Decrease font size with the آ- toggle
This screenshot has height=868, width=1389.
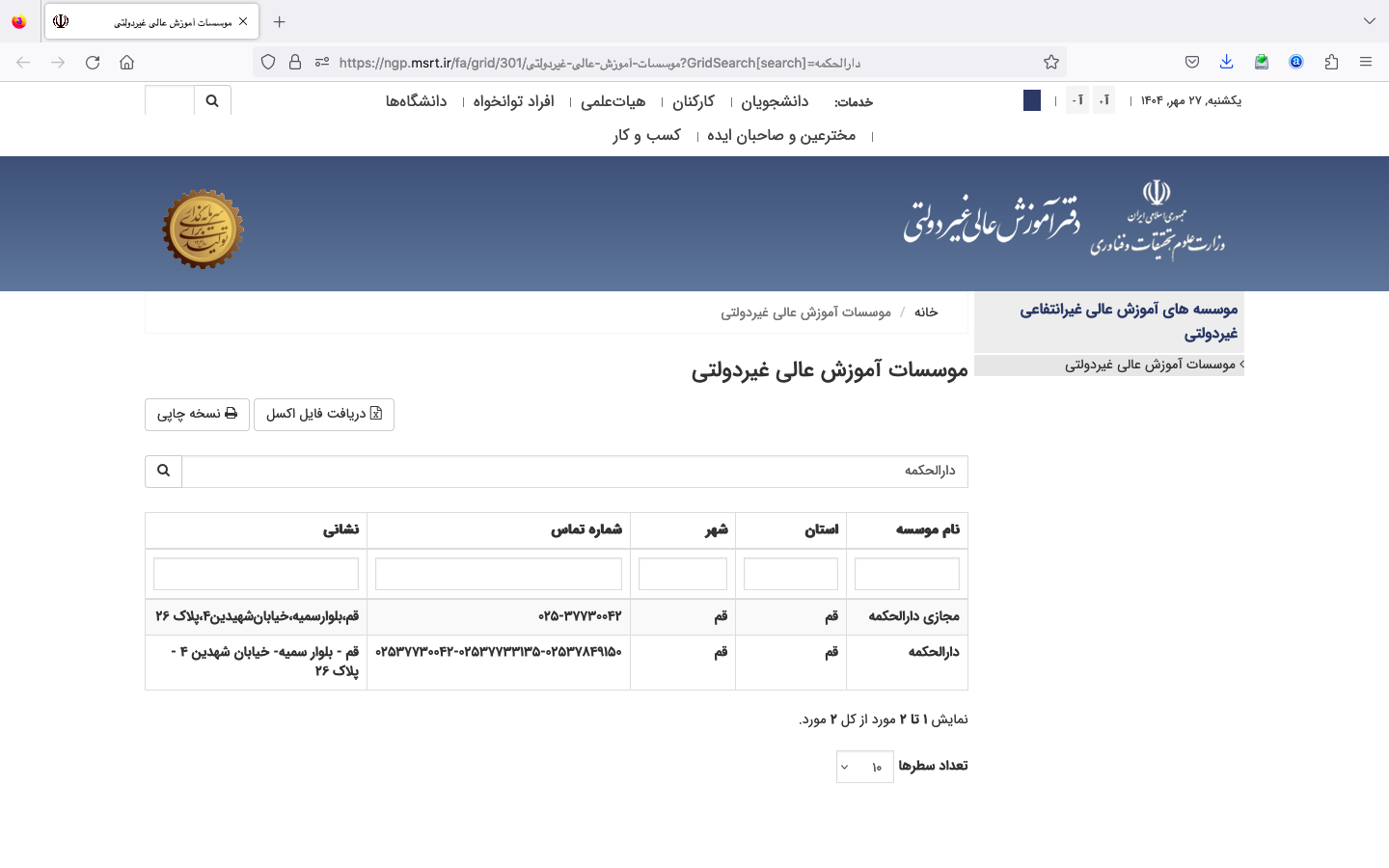(1077, 100)
